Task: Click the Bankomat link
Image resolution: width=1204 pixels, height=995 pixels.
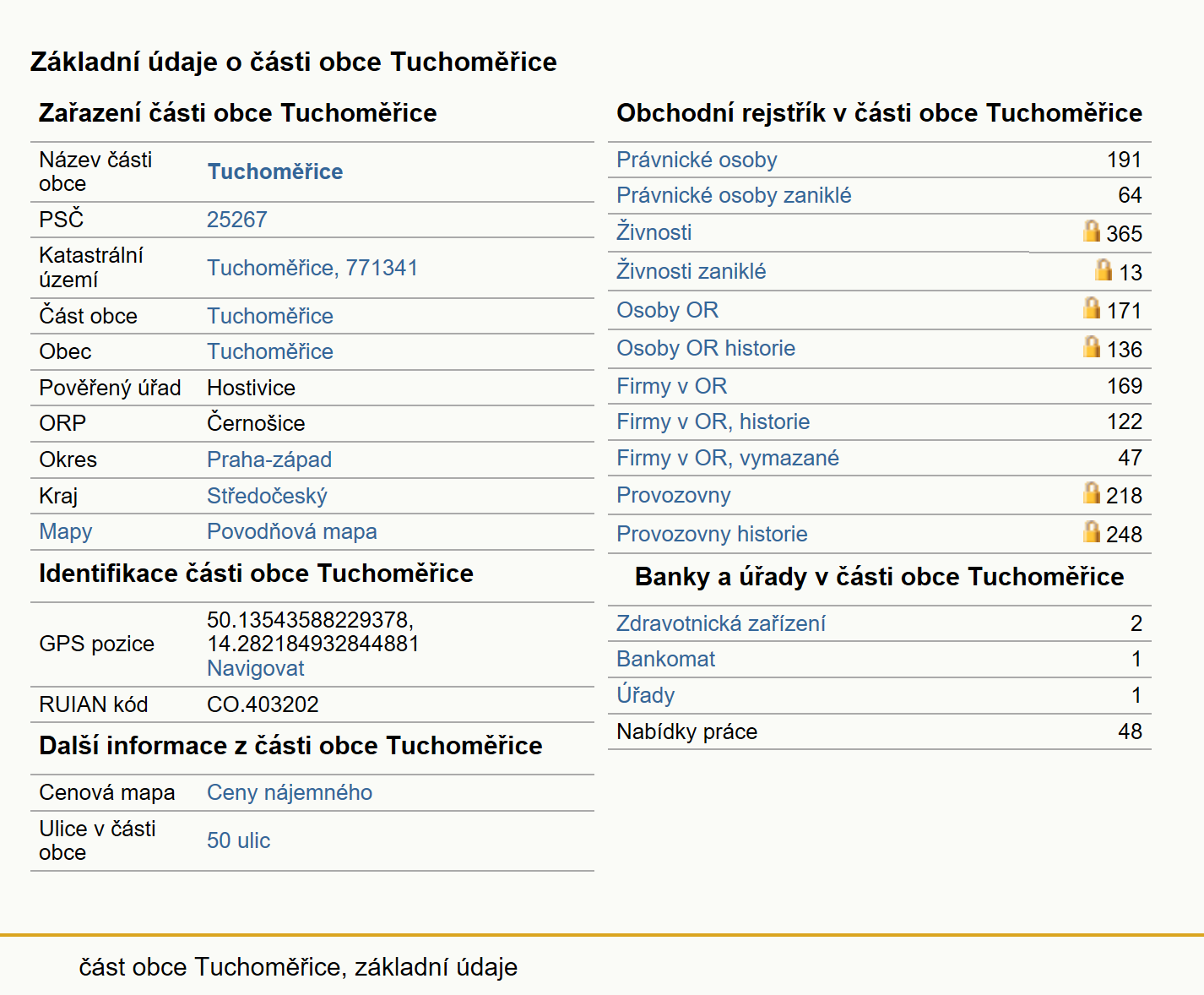Action: pos(666,659)
